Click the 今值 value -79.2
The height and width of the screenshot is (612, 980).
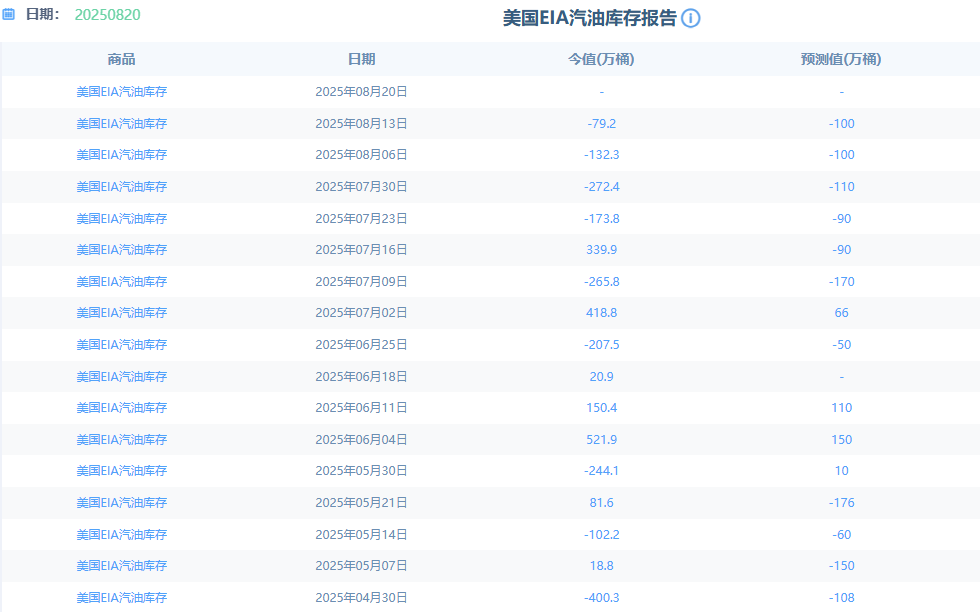602,124
